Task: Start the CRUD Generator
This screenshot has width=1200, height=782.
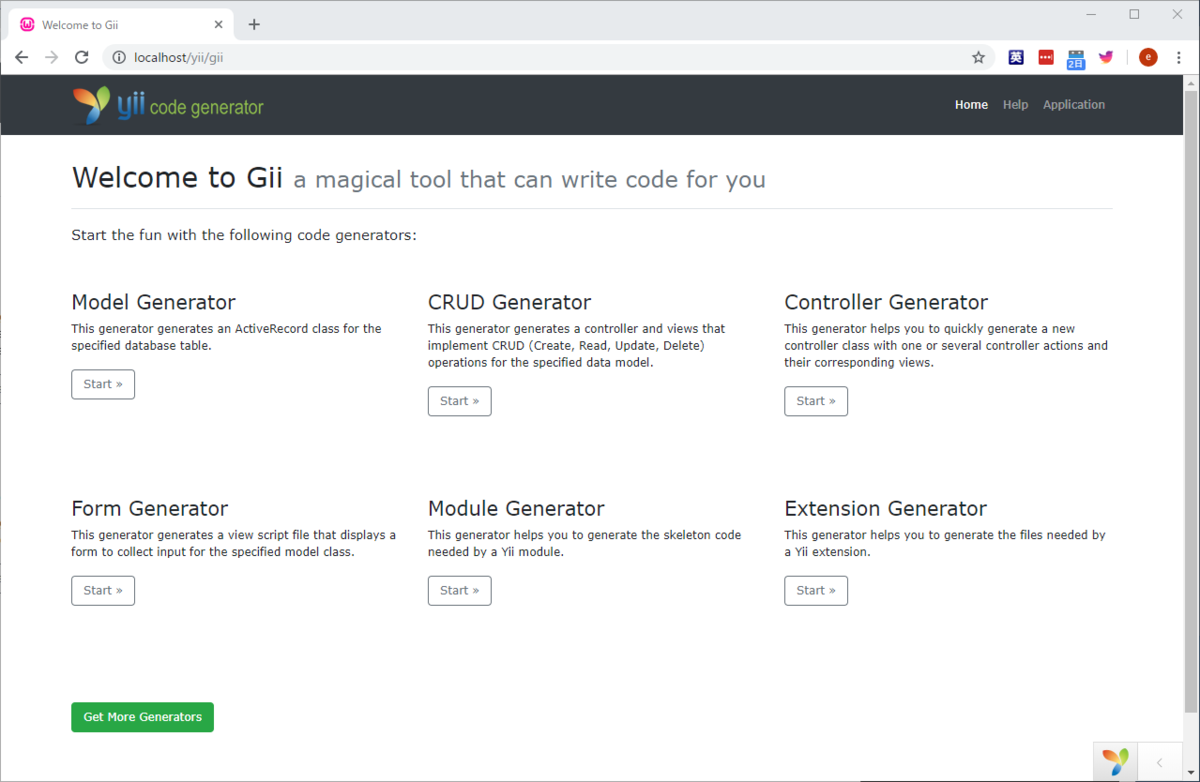Action: click(460, 401)
